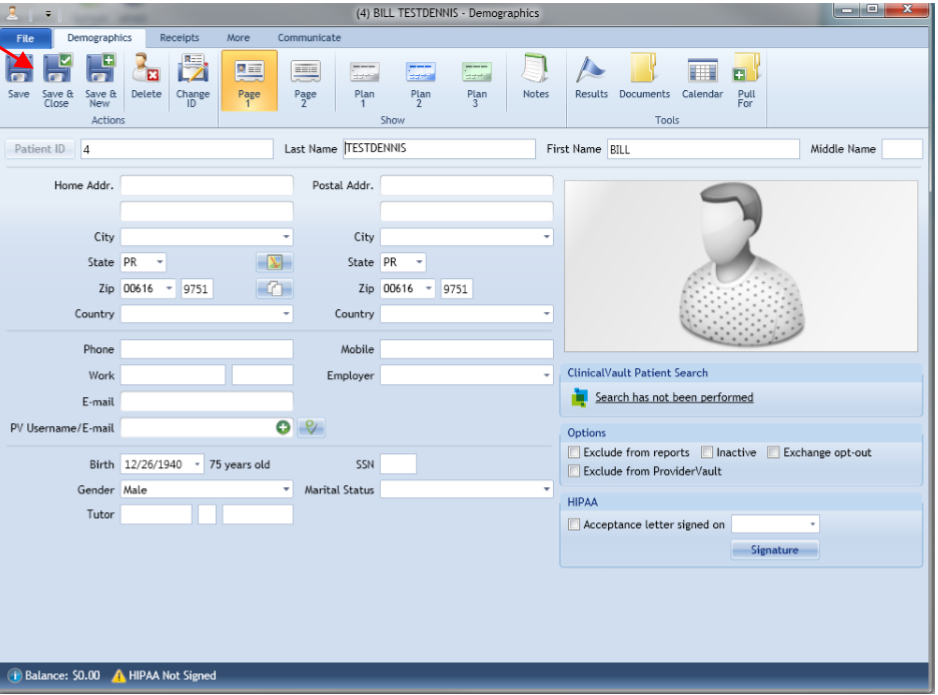Screen dimensions: 938x695
Task: Open the Communicate tab
Action: click(x=309, y=38)
